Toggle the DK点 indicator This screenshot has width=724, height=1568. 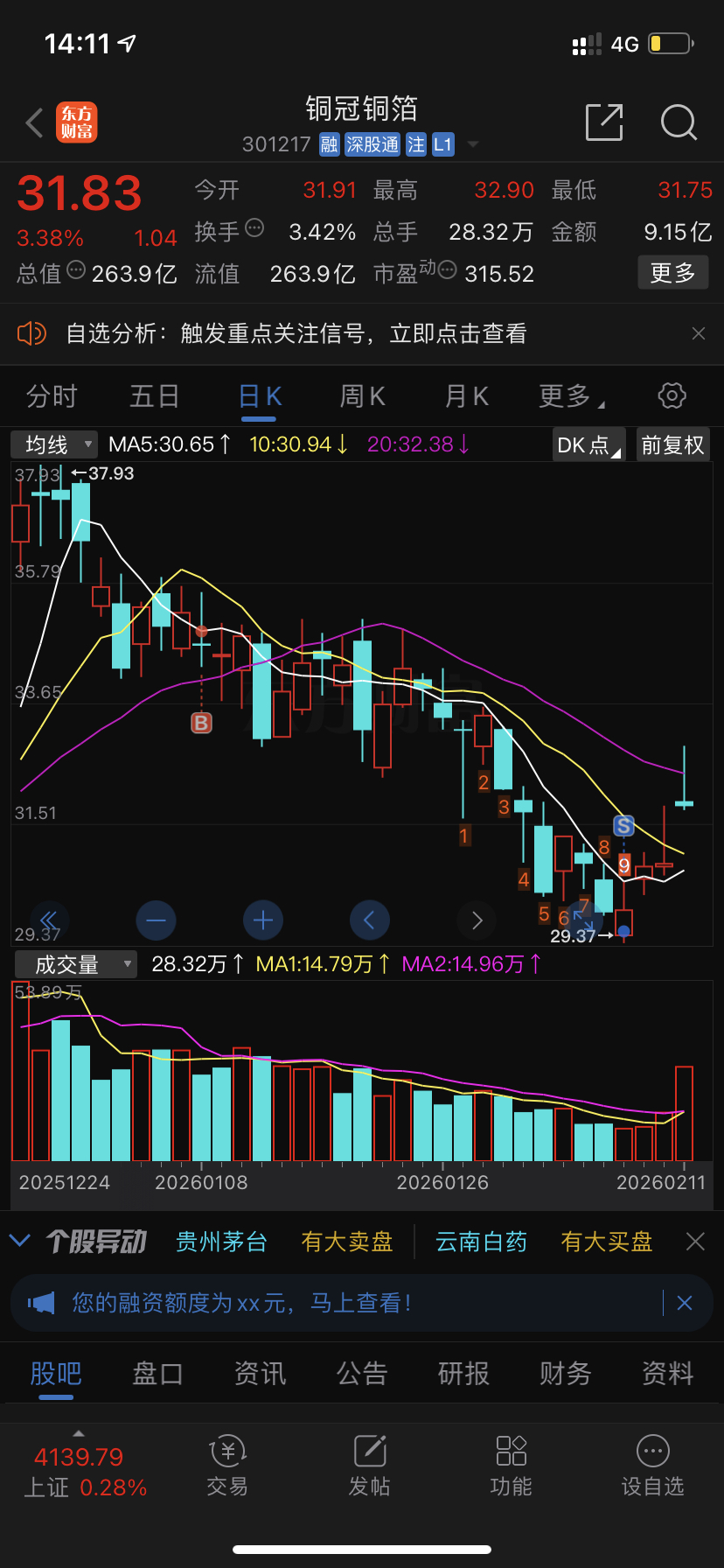[589, 444]
